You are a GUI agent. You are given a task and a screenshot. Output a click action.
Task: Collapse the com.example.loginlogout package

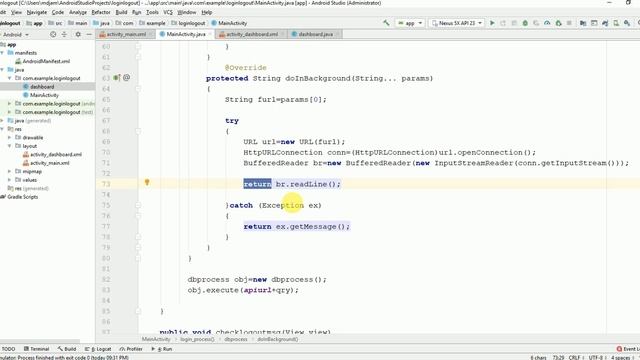coord(9,78)
